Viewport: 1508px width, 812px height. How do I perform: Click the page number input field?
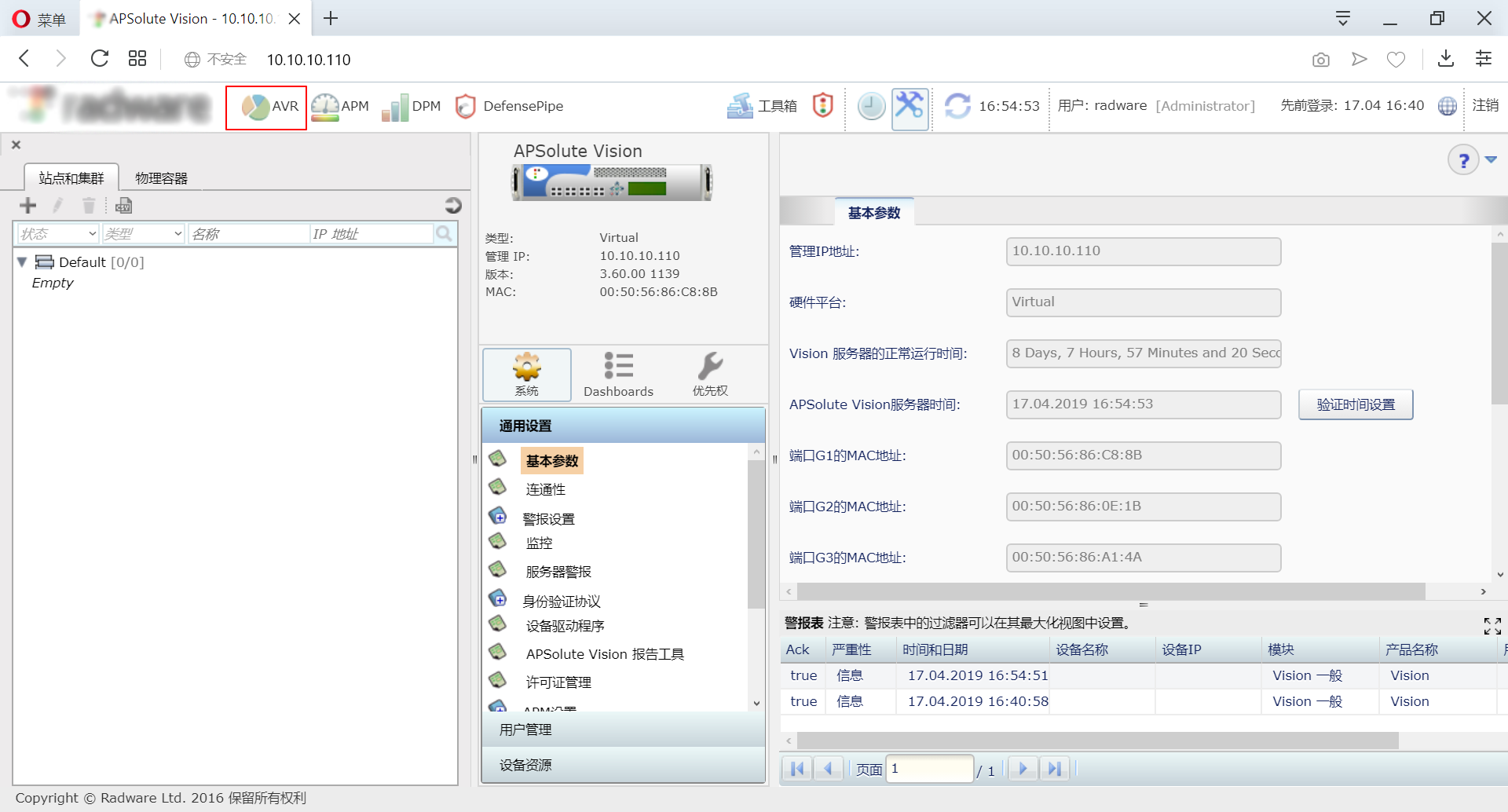point(929,769)
